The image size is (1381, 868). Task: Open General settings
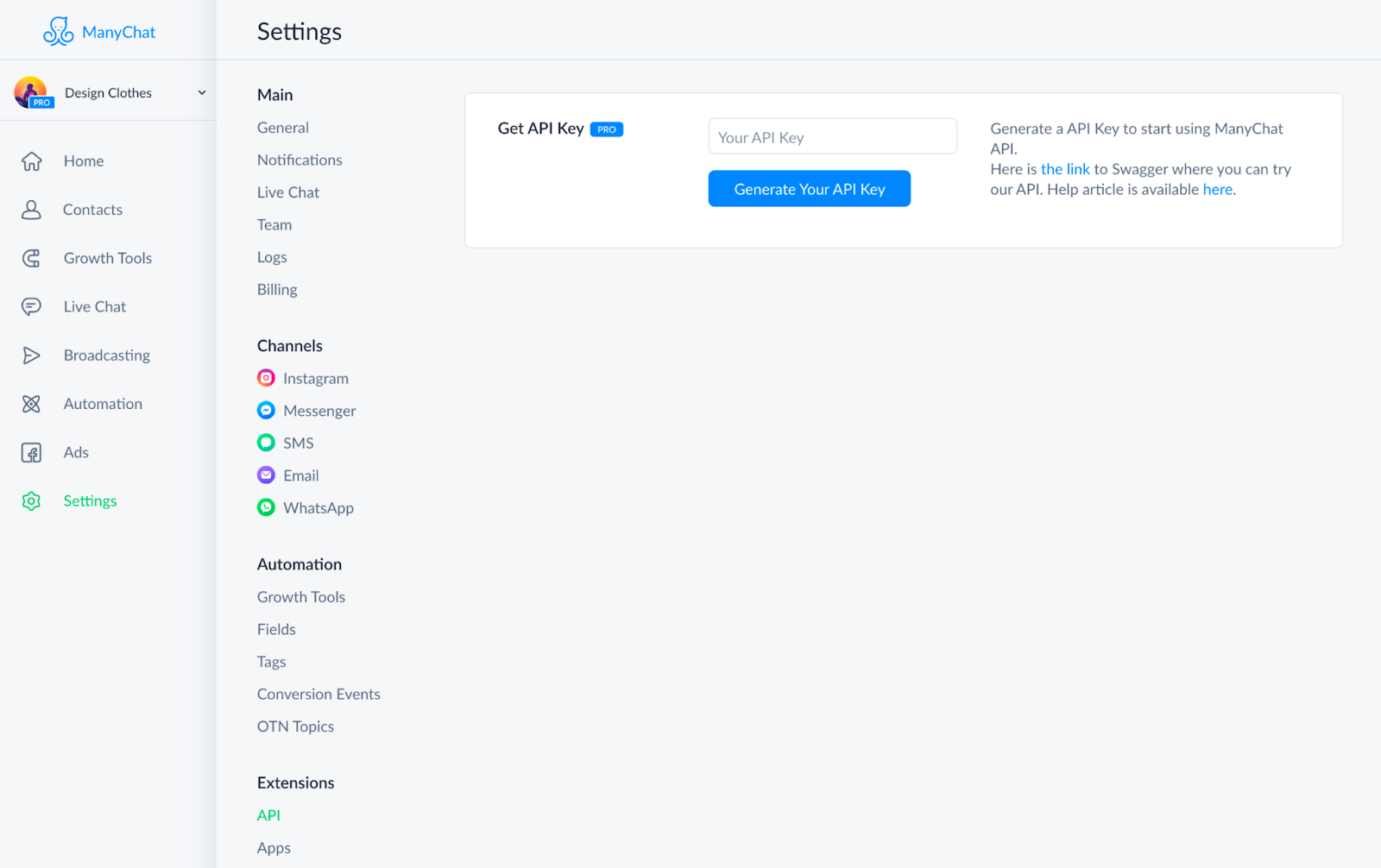click(283, 128)
